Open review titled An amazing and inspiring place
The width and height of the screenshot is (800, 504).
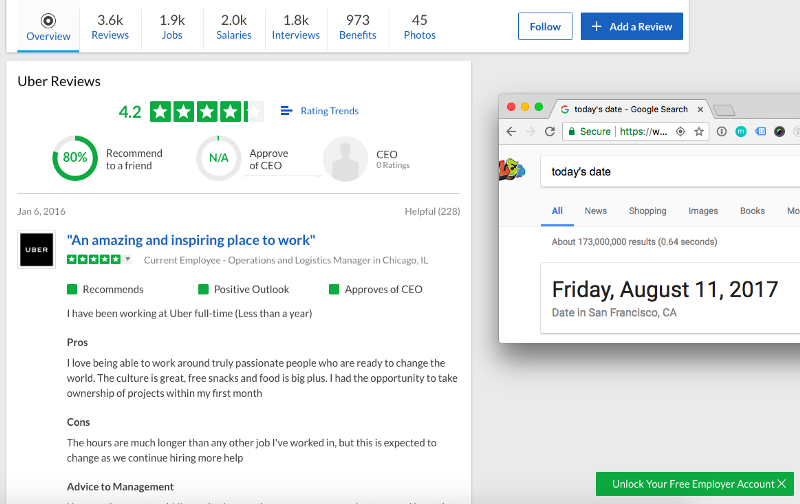point(191,240)
